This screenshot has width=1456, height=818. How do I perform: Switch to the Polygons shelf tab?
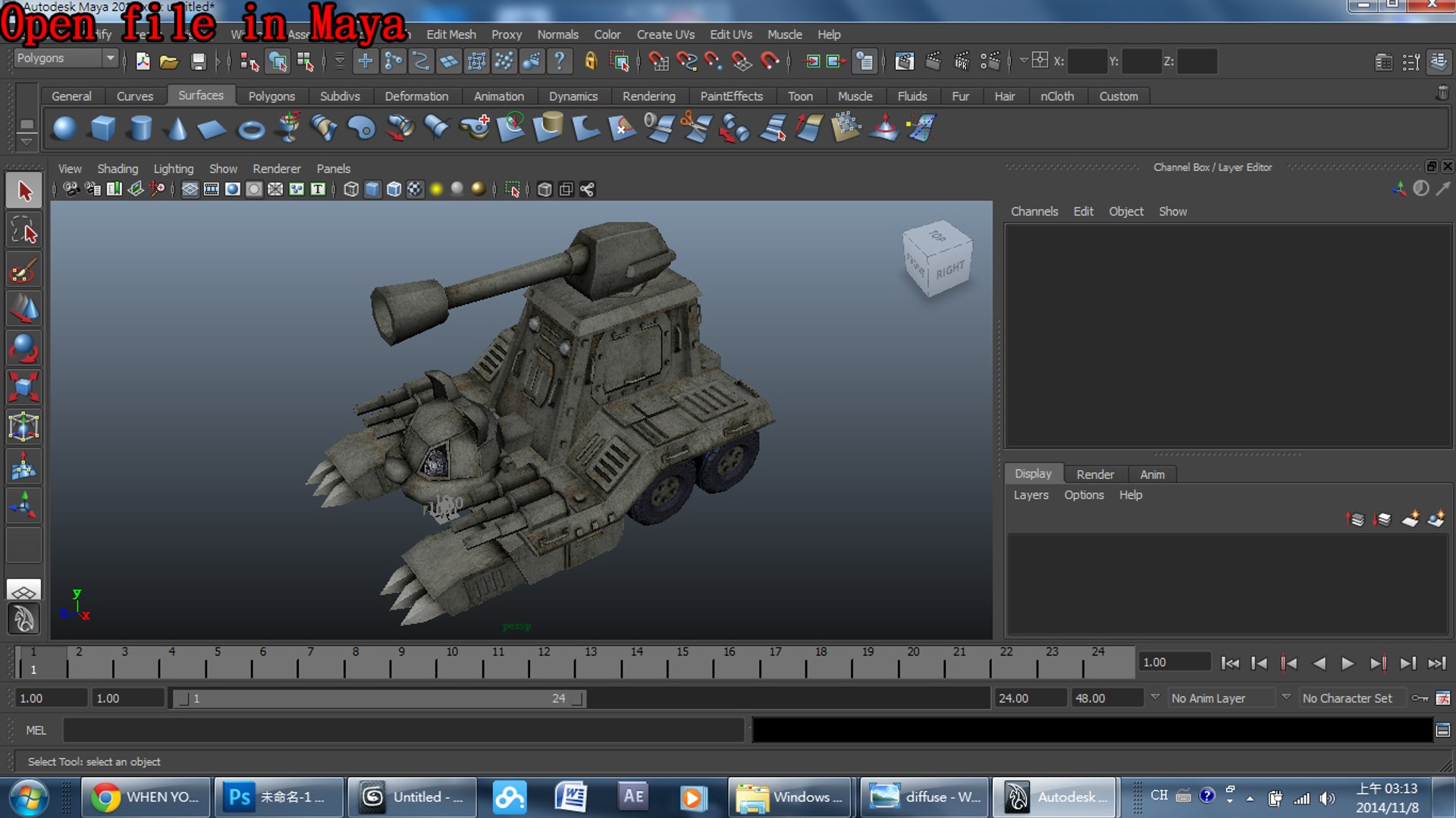(271, 96)
